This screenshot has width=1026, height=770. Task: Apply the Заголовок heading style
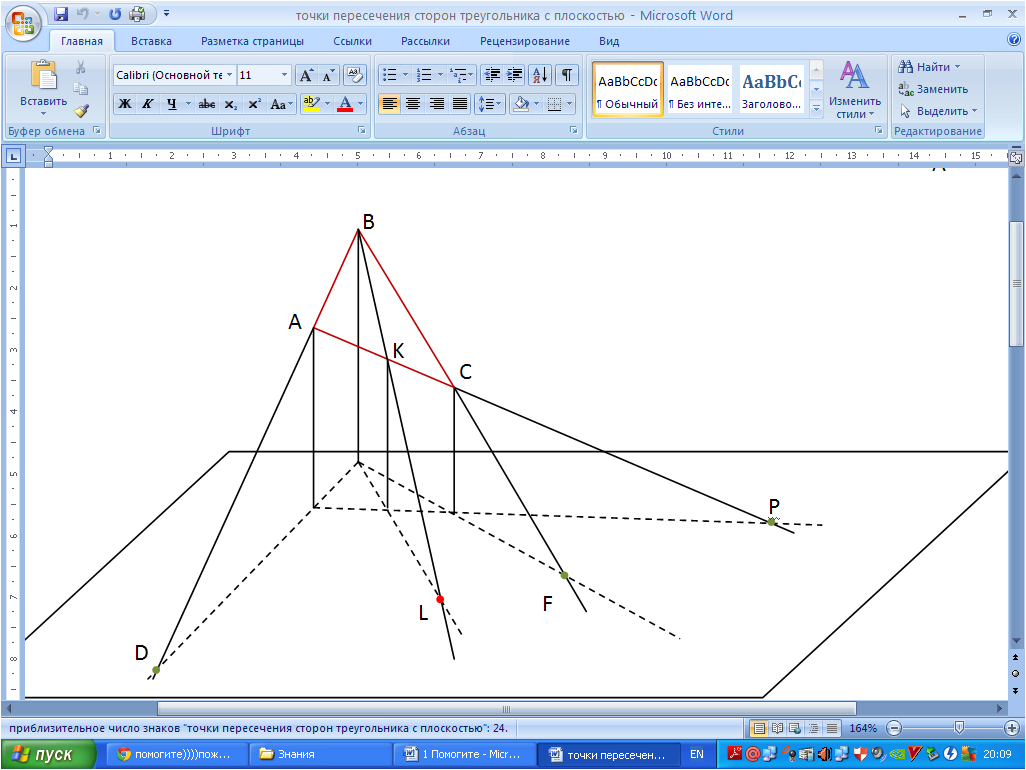coord(771,90)
